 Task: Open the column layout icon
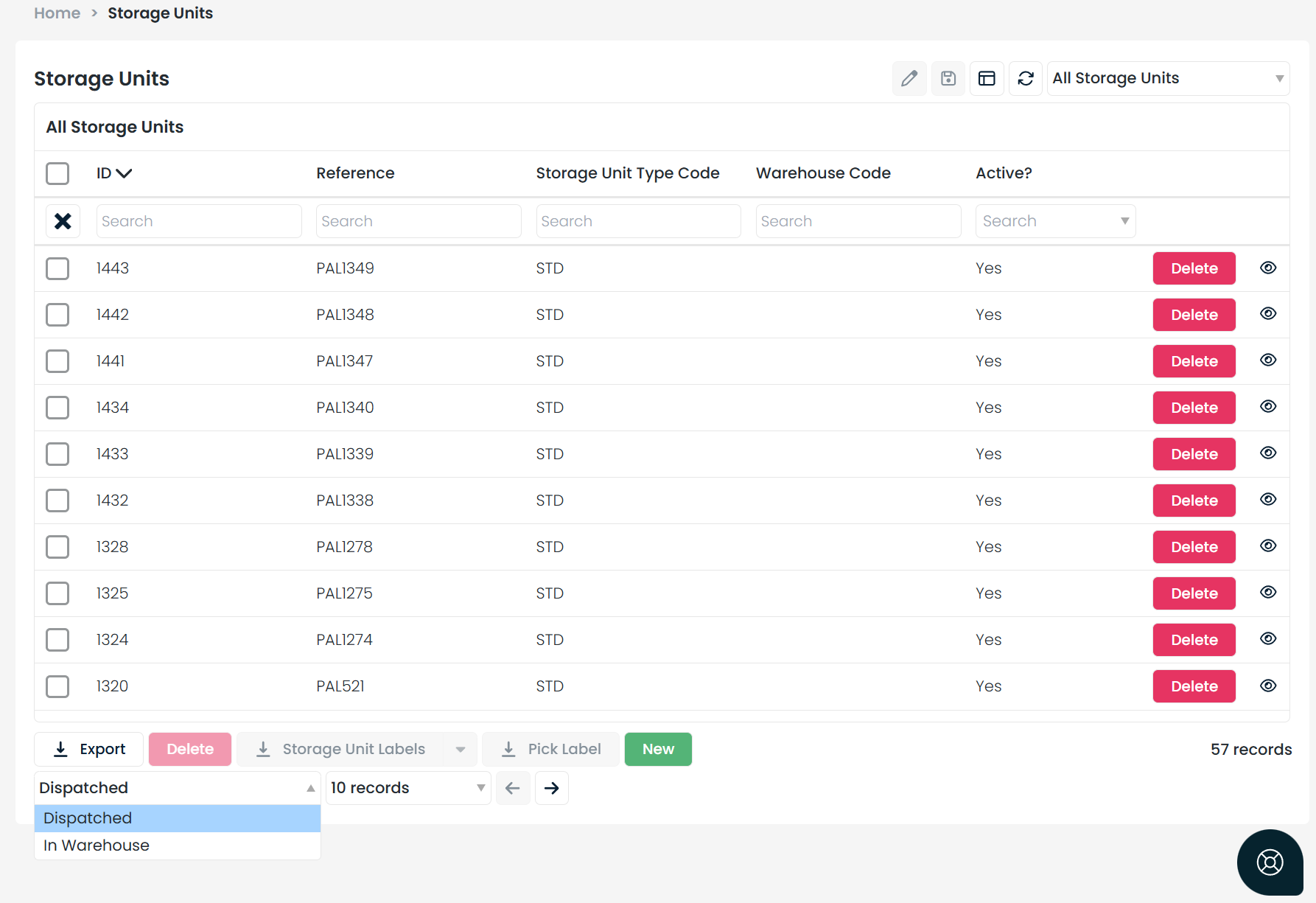tap(987, 78)
